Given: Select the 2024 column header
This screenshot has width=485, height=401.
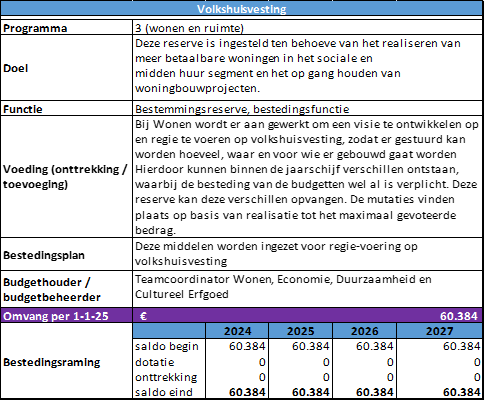Looking at the screenshot, I should (237, 331).
